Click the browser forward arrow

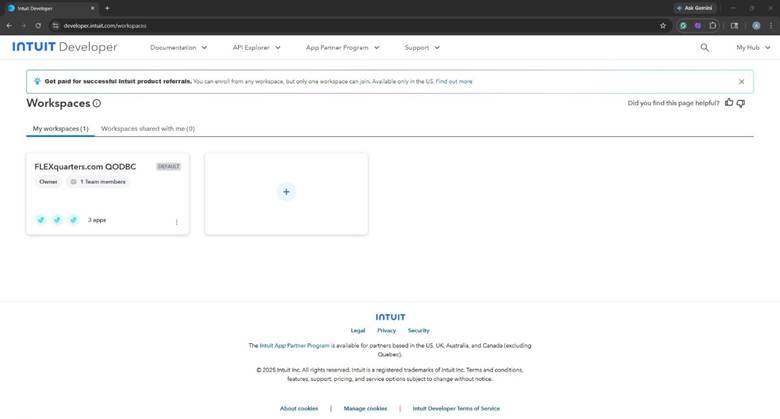pyautogui.click(x=23, y=25)
